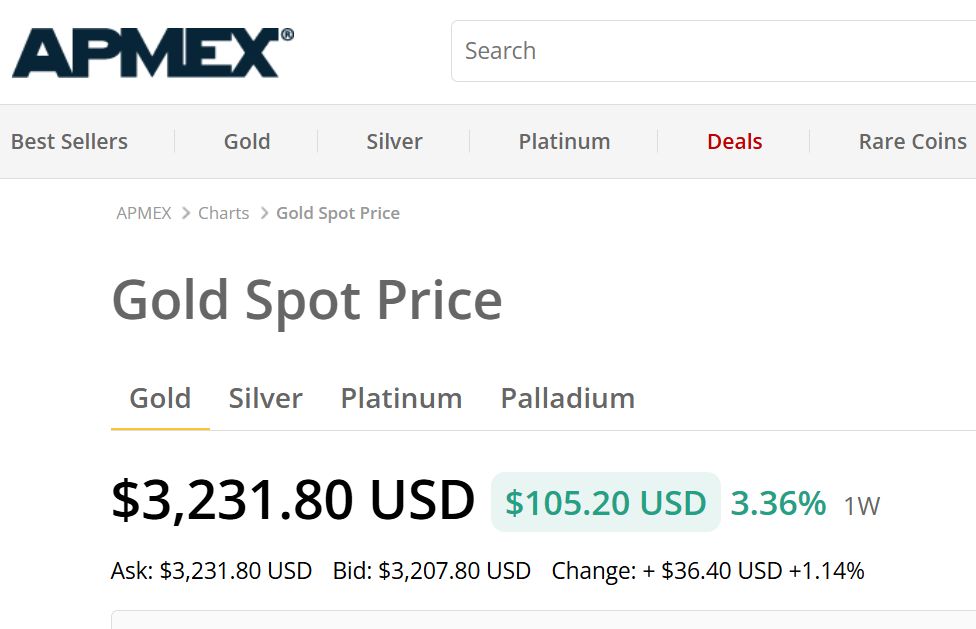Select the Gold price tab
This screenshot has width=976, height=629.
160,399
